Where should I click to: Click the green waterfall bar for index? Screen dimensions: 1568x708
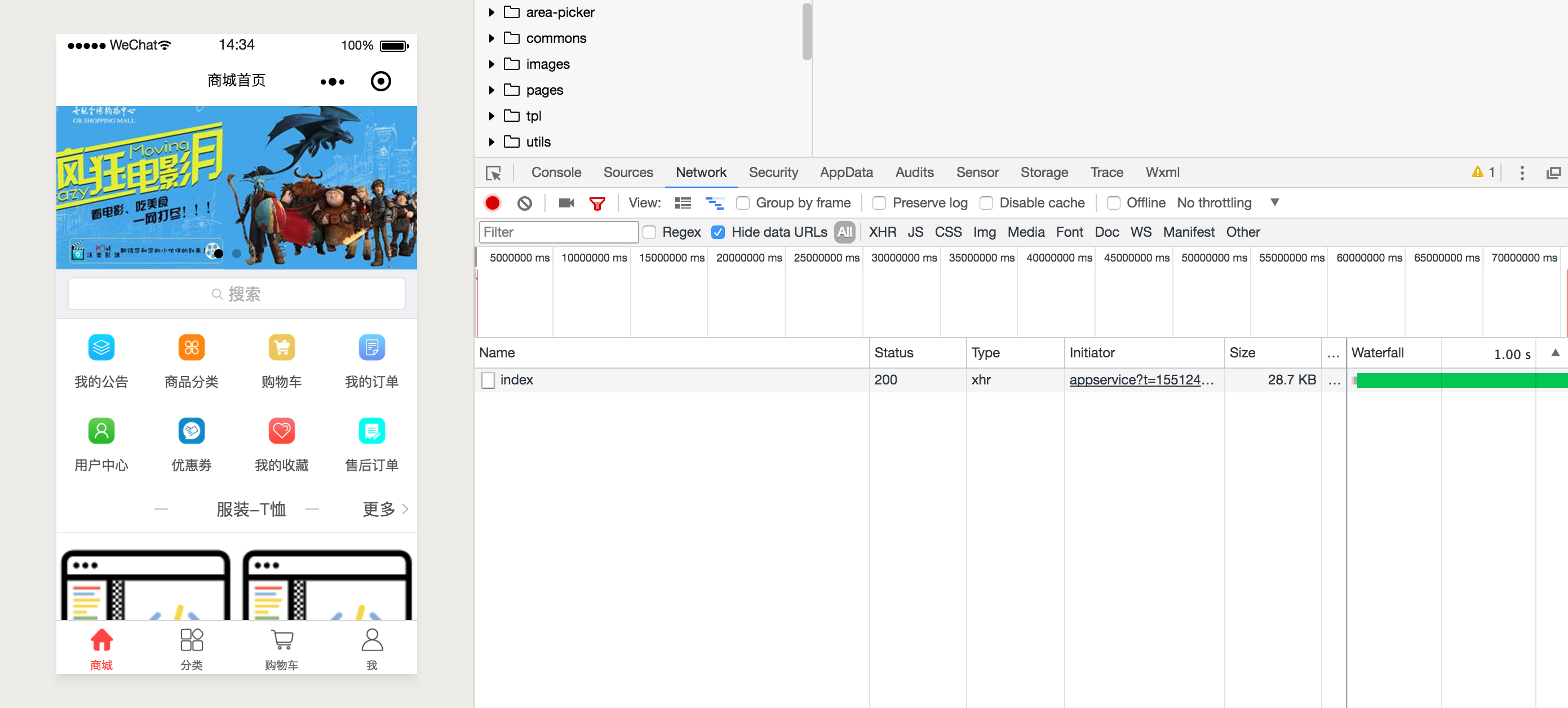click(x=1461, y=380)
